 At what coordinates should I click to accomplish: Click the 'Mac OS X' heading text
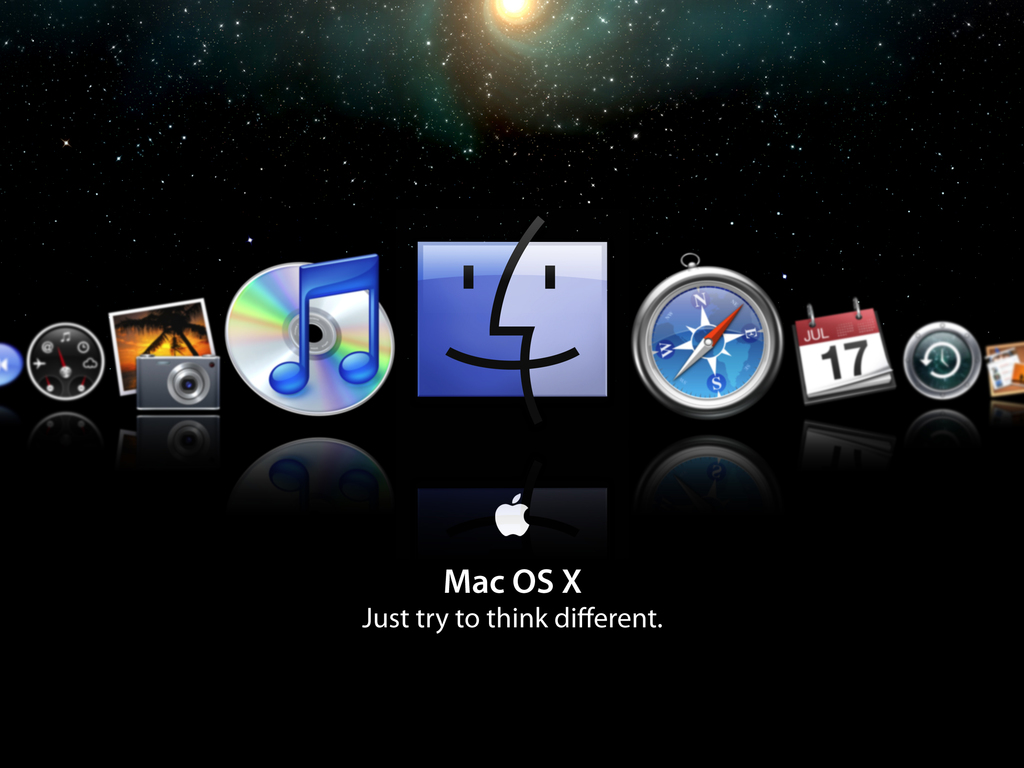click(x=513, y=581)
